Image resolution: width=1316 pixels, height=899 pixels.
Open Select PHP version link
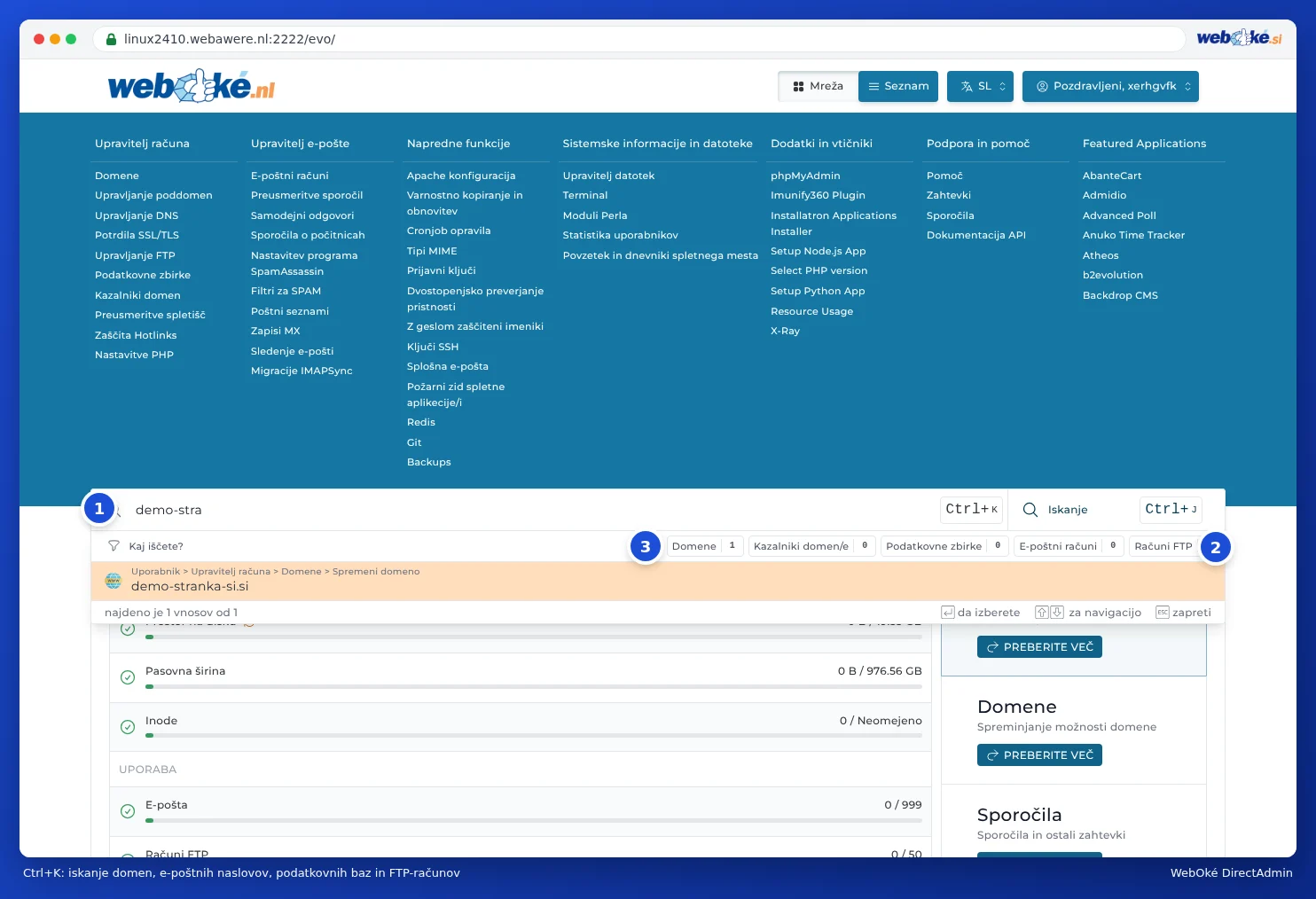coord(819,270)
